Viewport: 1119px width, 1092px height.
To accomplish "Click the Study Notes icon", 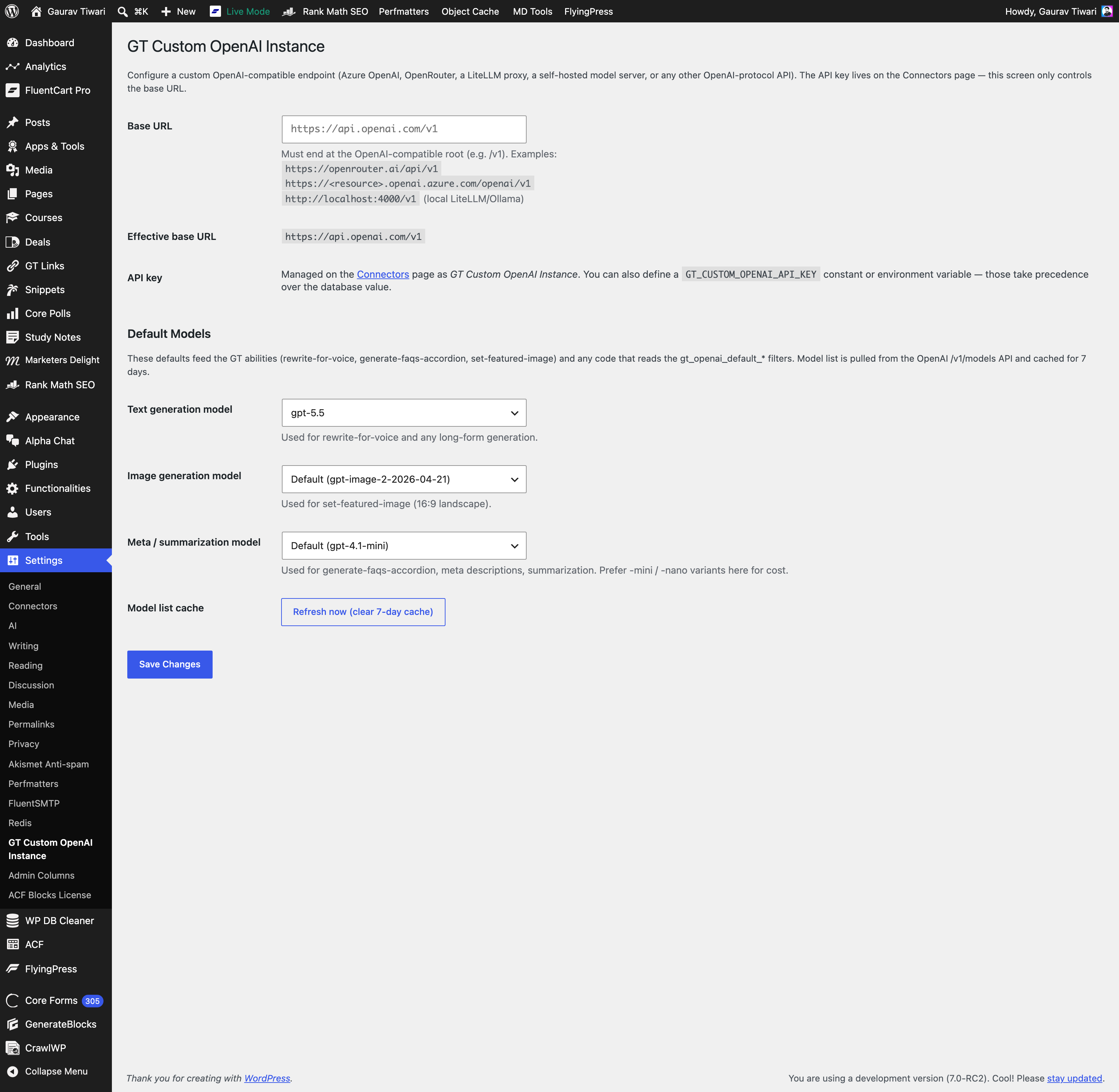I will (13, 337).
